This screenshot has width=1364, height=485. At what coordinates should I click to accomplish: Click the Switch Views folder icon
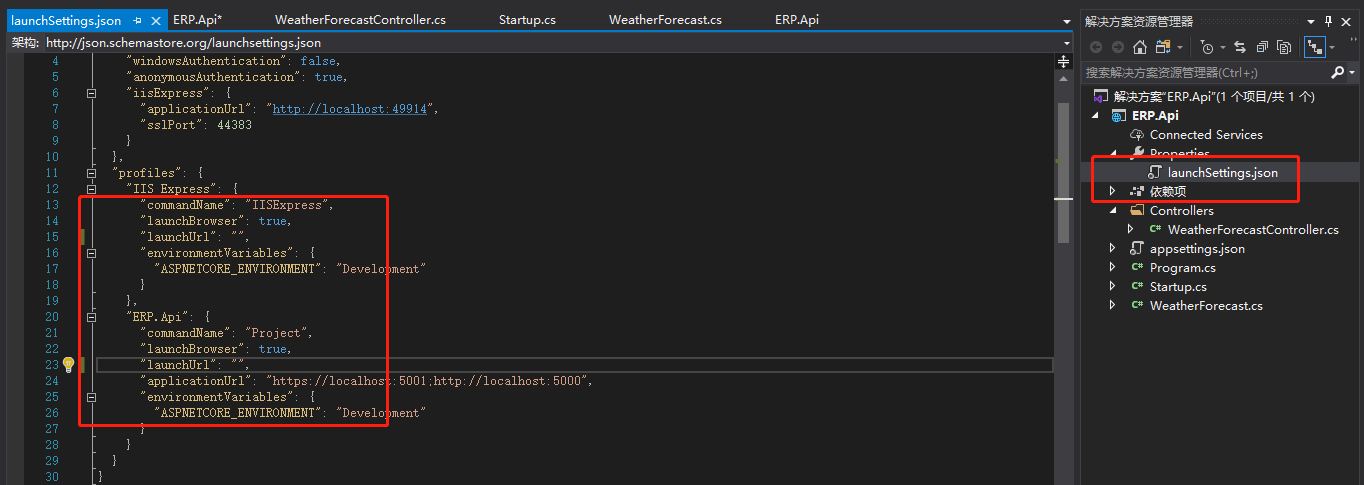point(1163,47)
